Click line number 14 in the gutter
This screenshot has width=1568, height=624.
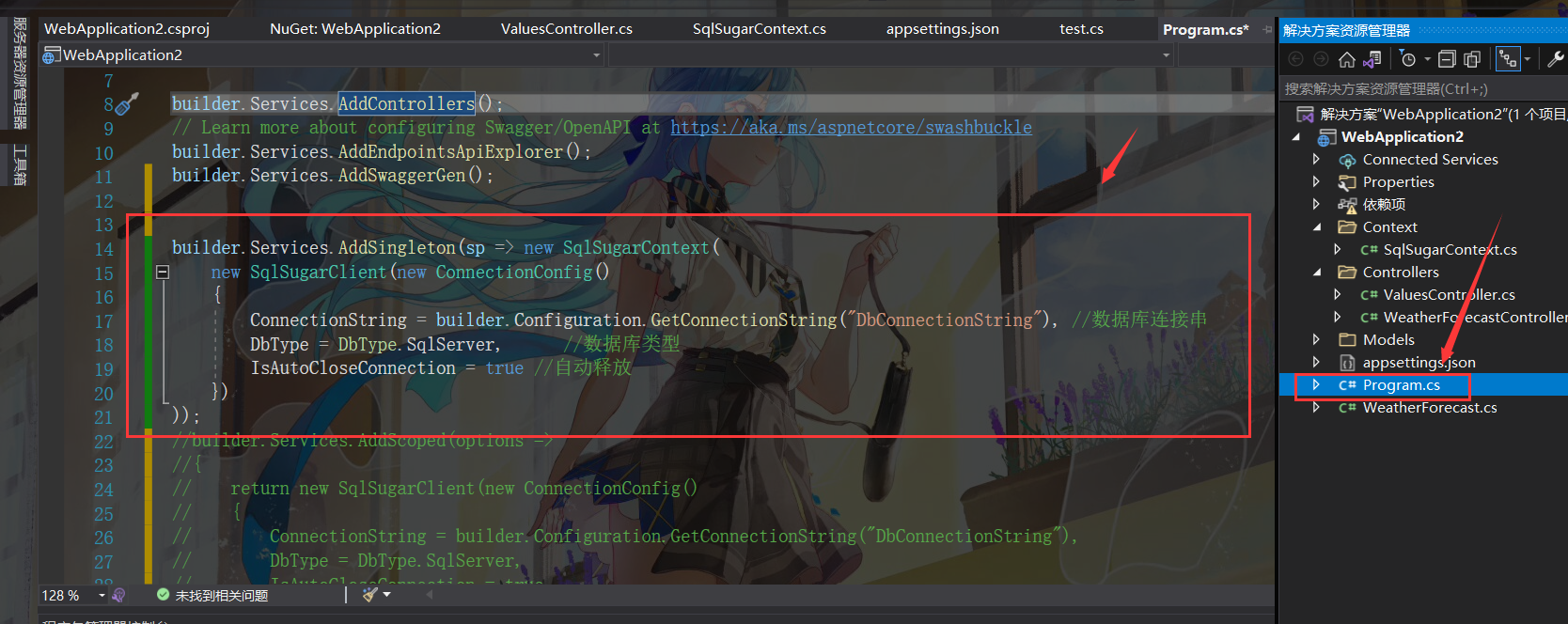pos(103,249)
